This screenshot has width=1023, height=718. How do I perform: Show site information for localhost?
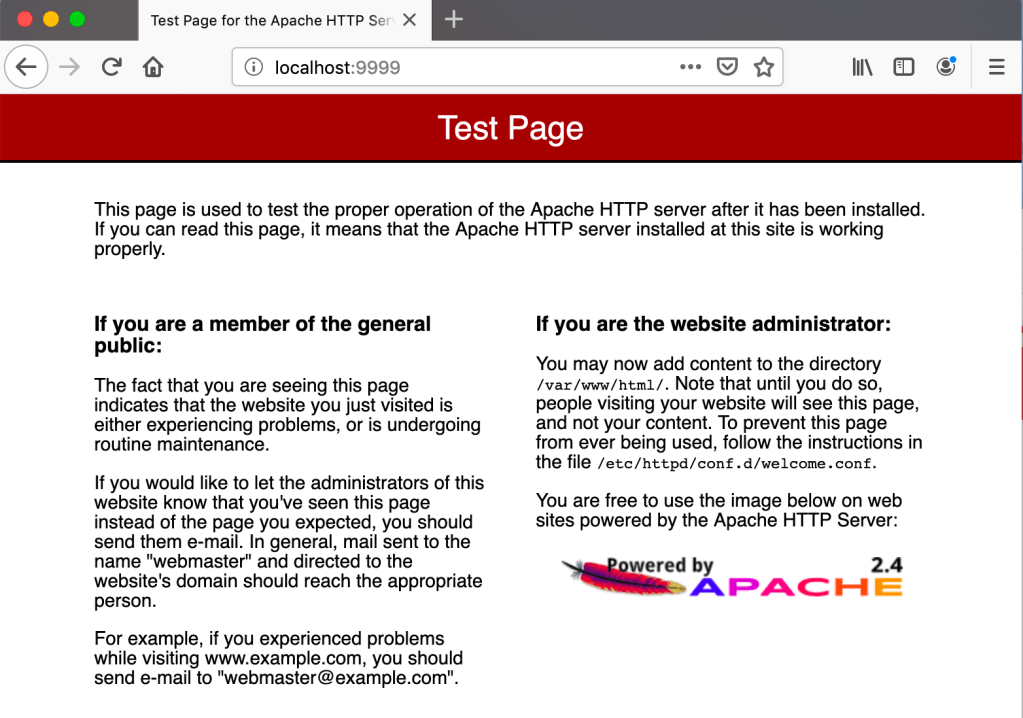pyautogui.click(x=254, y=67)
